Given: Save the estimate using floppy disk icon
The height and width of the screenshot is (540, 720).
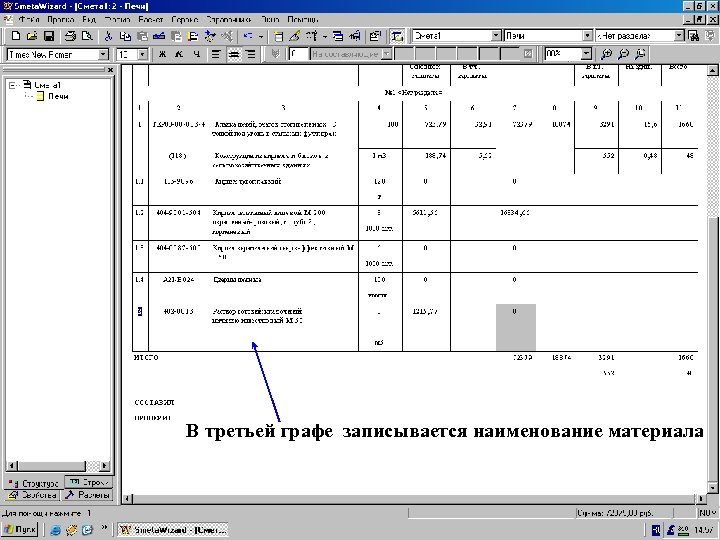Looking at the screenshot, I should click(49, 36).
